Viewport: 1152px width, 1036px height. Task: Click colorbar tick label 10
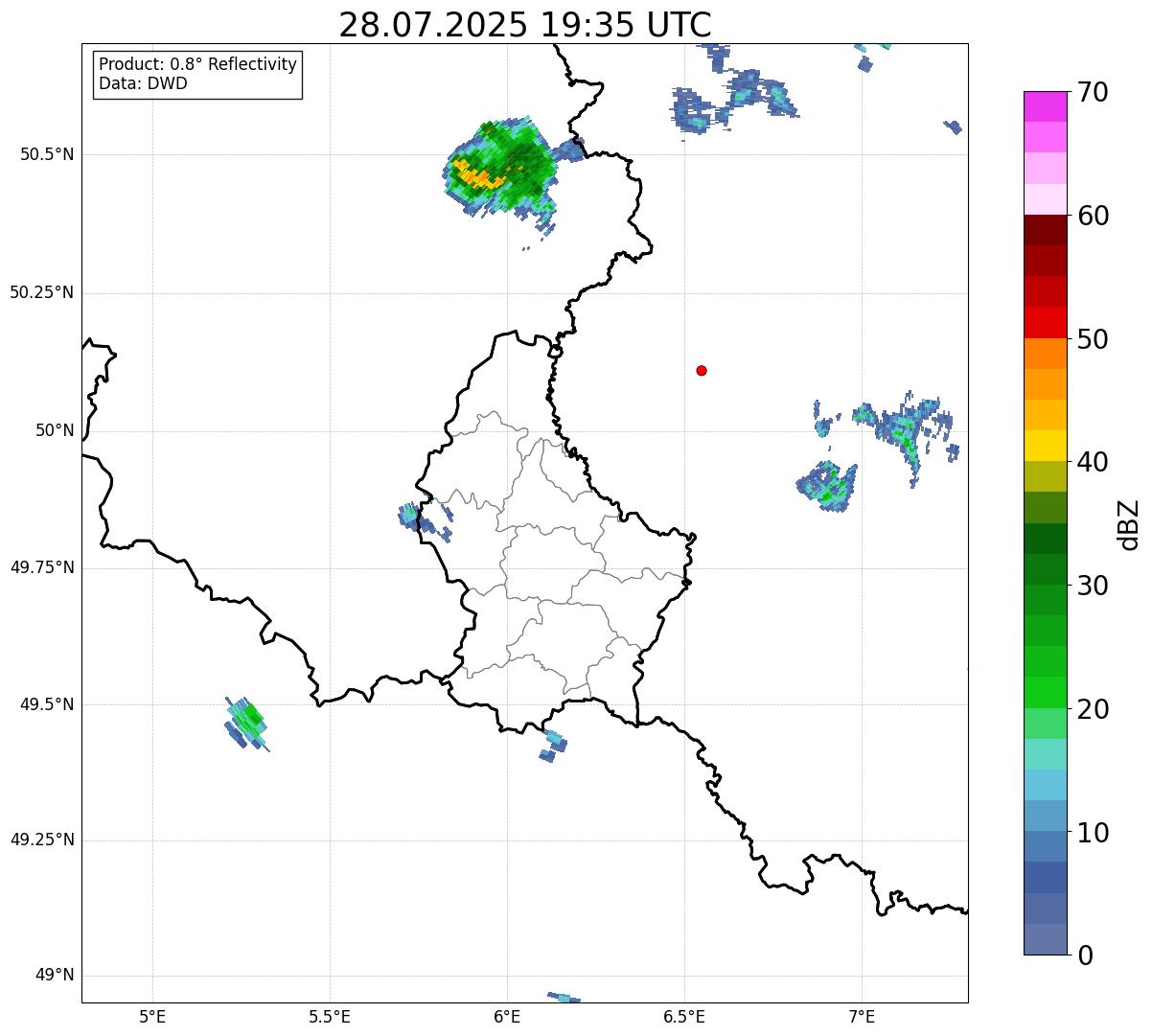1093,833
